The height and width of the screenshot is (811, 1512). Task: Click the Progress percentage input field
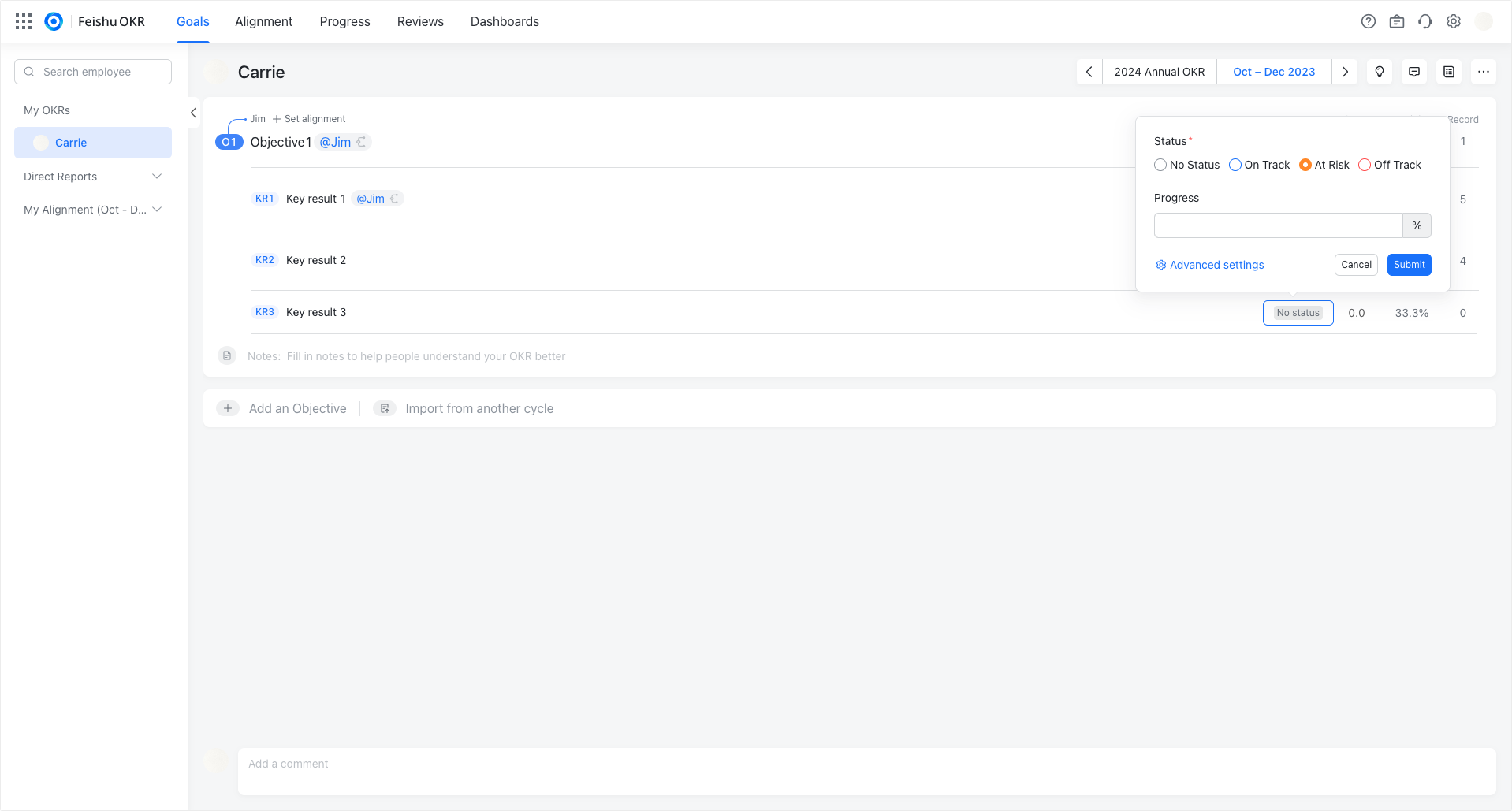point(1277,225)
